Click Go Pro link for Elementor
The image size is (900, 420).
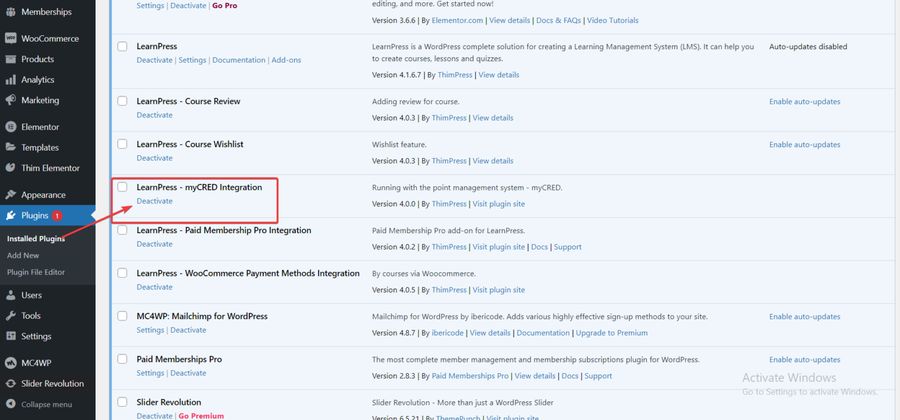pyautogui.click(x=224, y=6)
